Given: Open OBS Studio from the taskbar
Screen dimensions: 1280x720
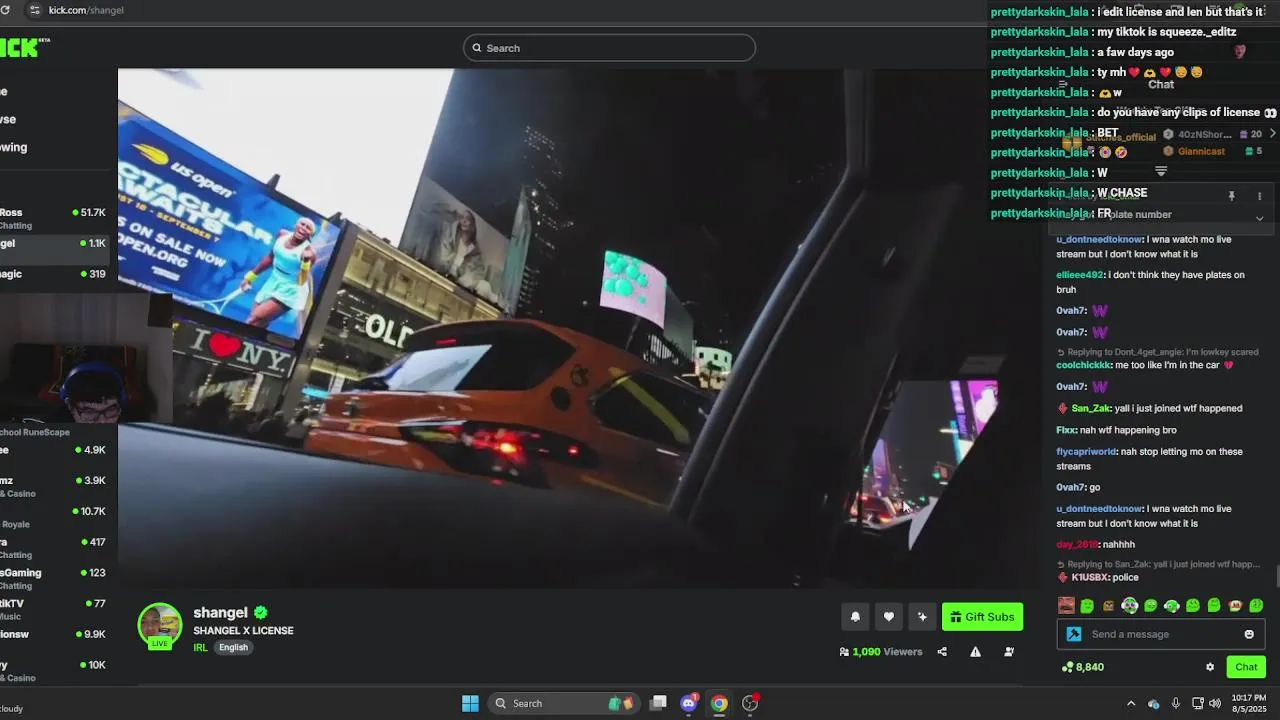Looking at the screenshot, I should [x=750, y=703].
